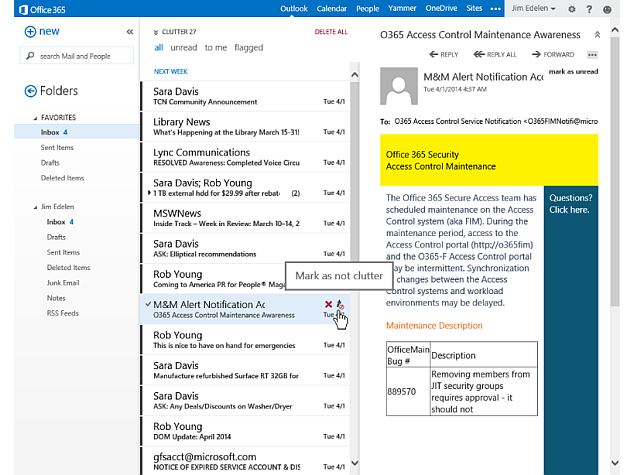The image size is (635, 475).
Task: Collapse the FAVORITES folder group
Action: (35, 118)
